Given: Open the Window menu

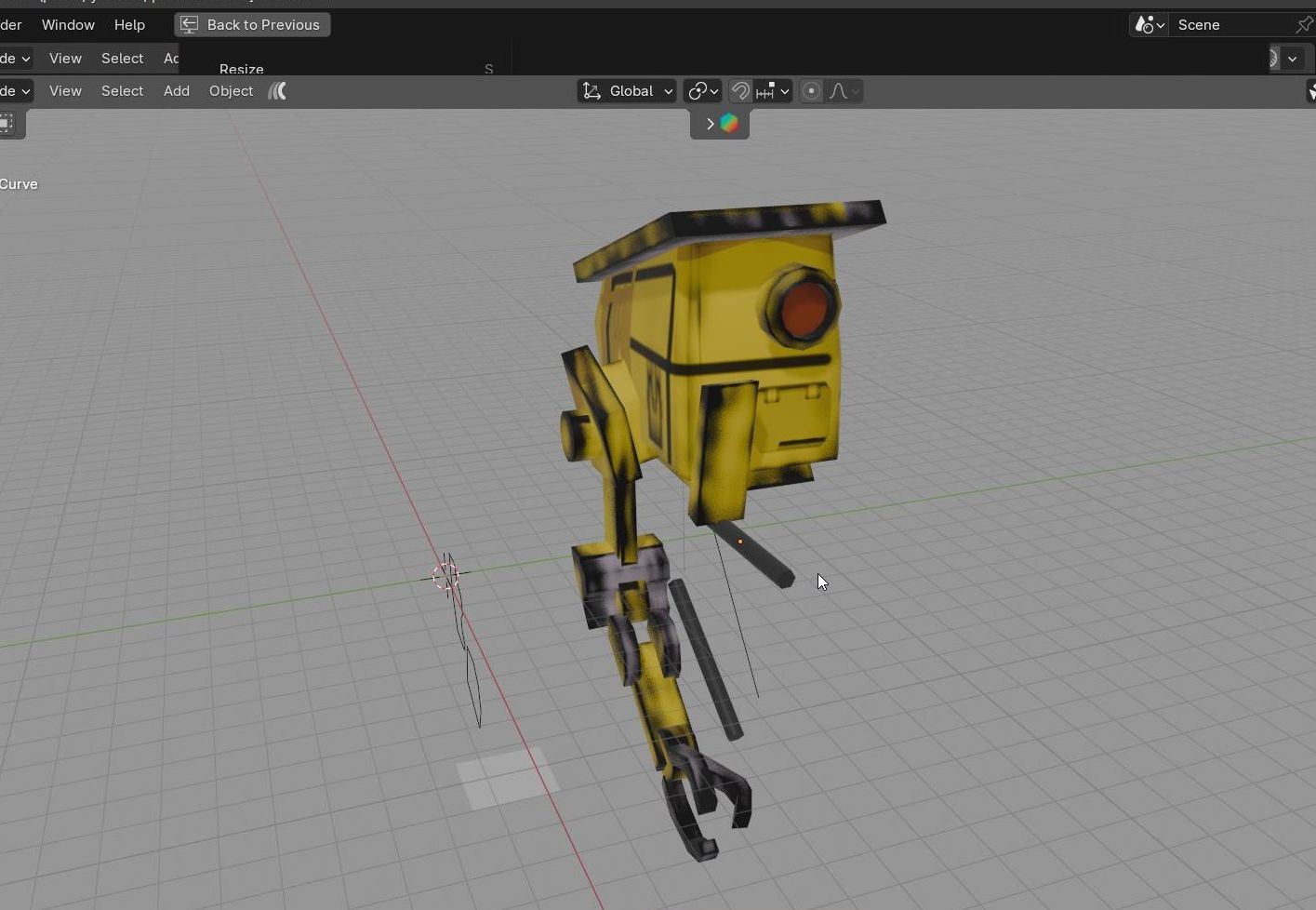Looking at the screenshot, I should click(68, 25).
